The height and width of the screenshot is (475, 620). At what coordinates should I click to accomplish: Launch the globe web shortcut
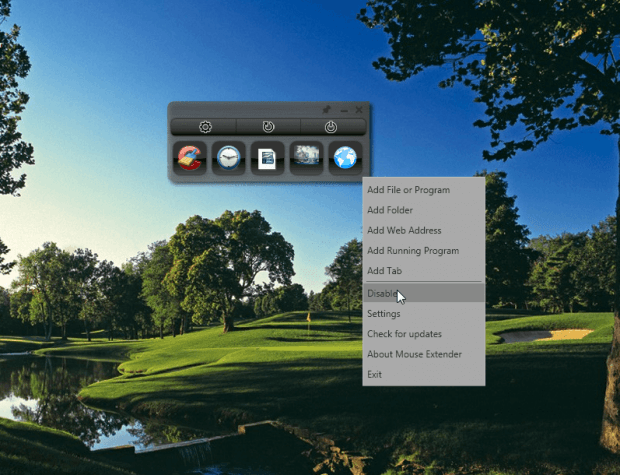click(345, 158)
